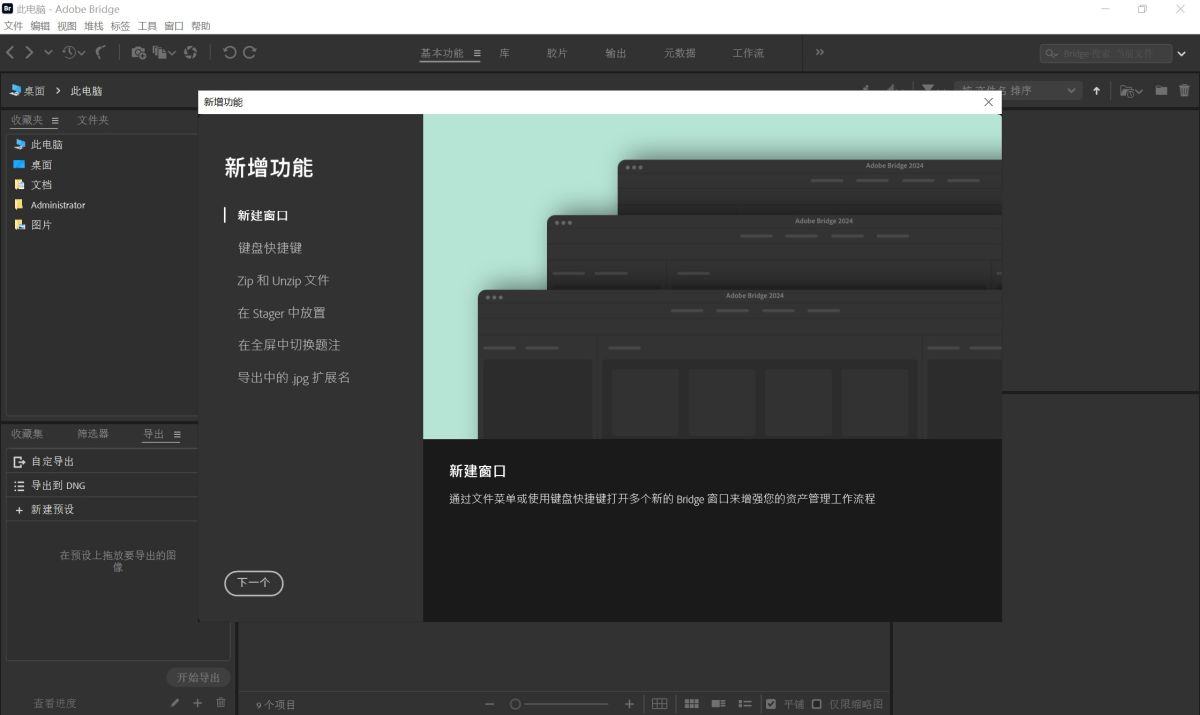Open the 帮助 menu

[201, 26]
